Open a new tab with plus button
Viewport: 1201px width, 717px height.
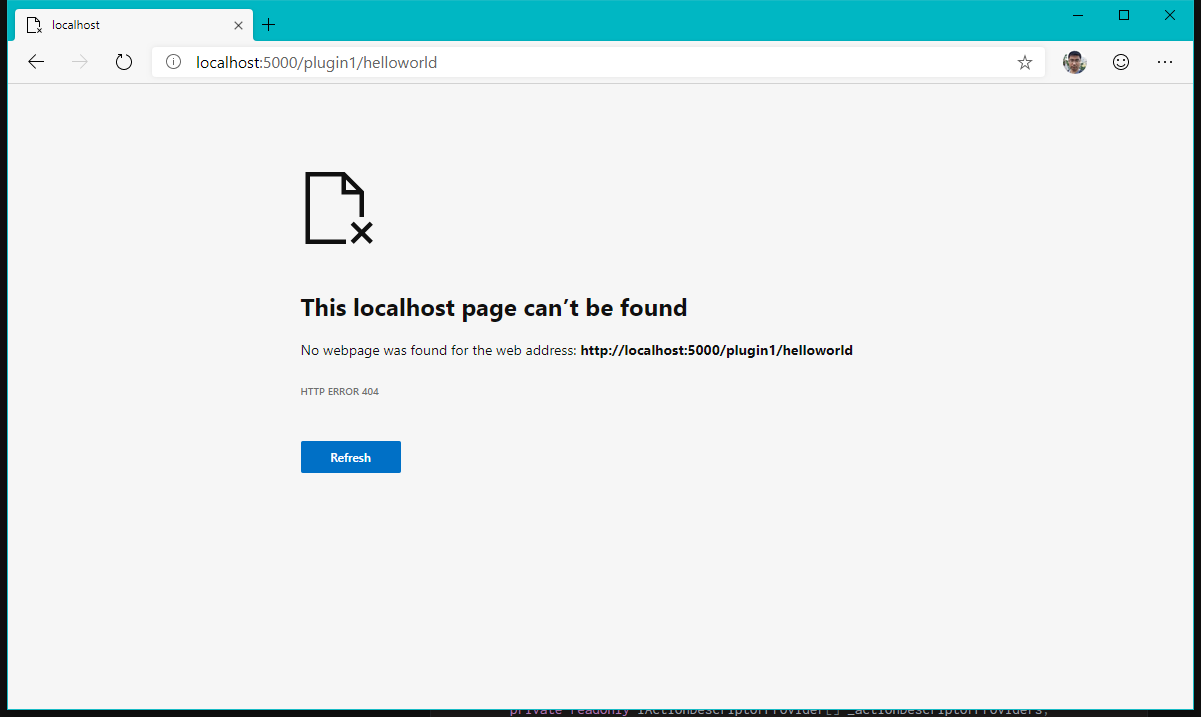pos(268,24)
